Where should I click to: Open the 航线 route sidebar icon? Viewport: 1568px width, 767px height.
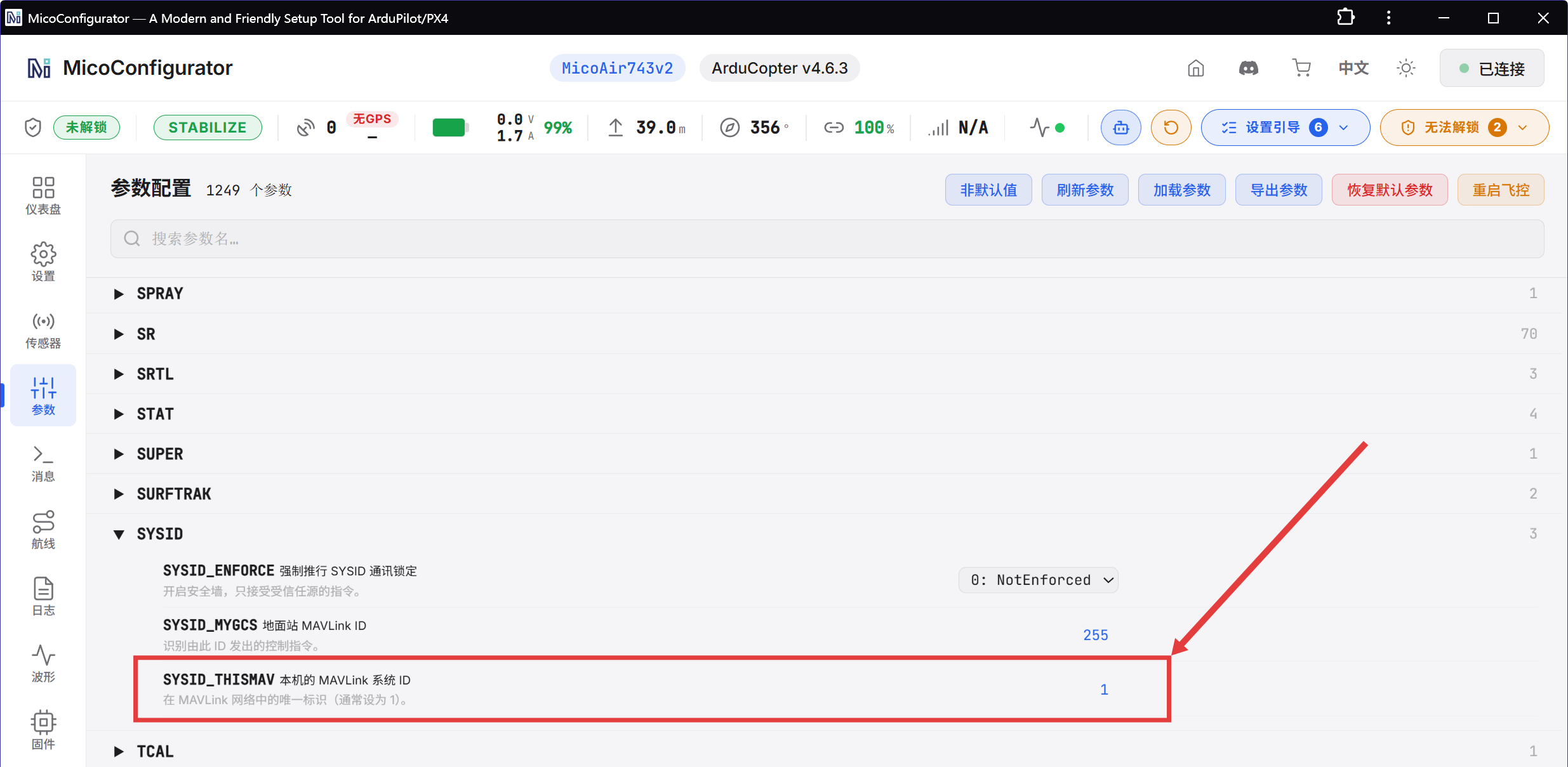[x=43, y=530]
